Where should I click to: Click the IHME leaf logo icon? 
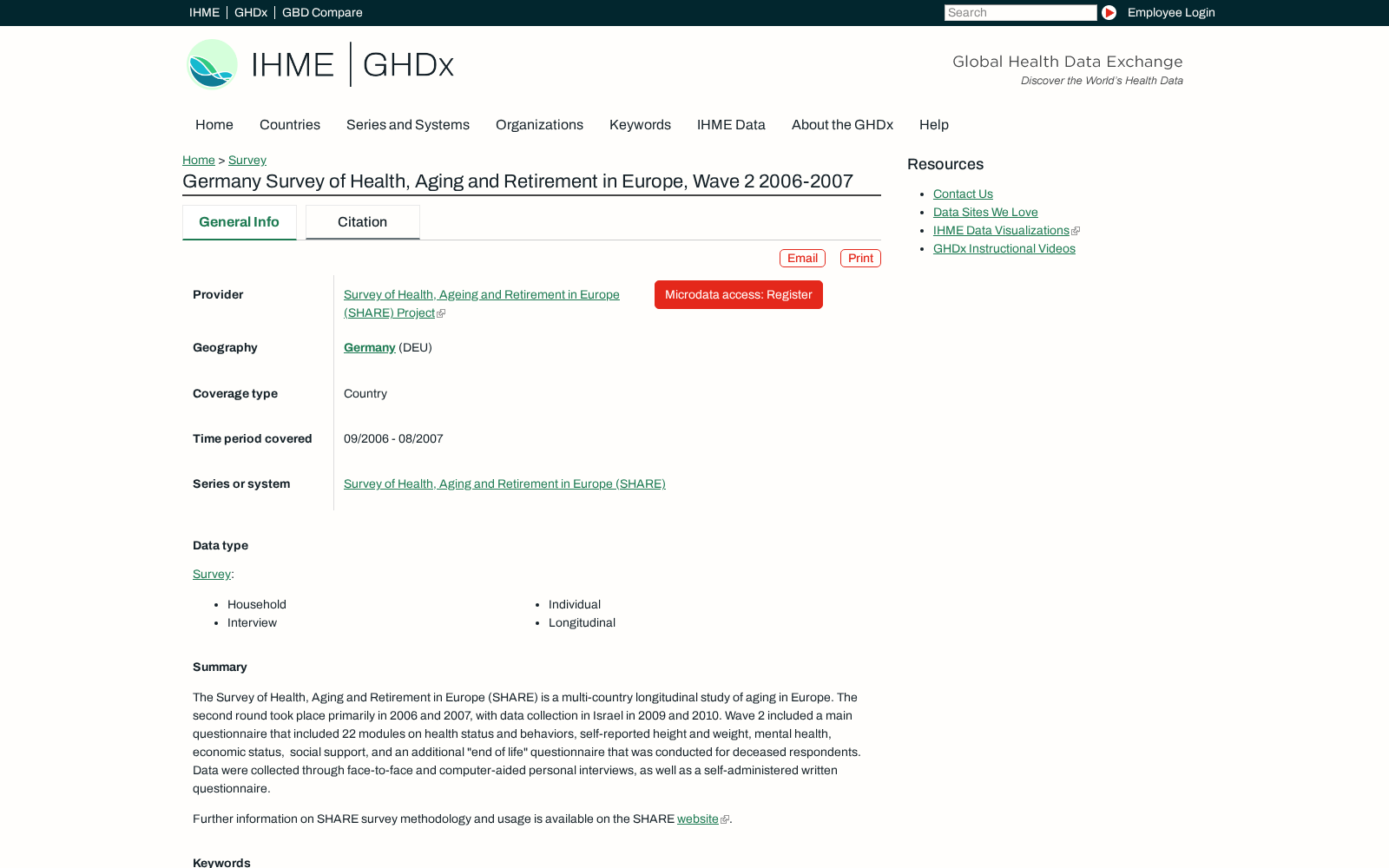(x=213, y=64)
